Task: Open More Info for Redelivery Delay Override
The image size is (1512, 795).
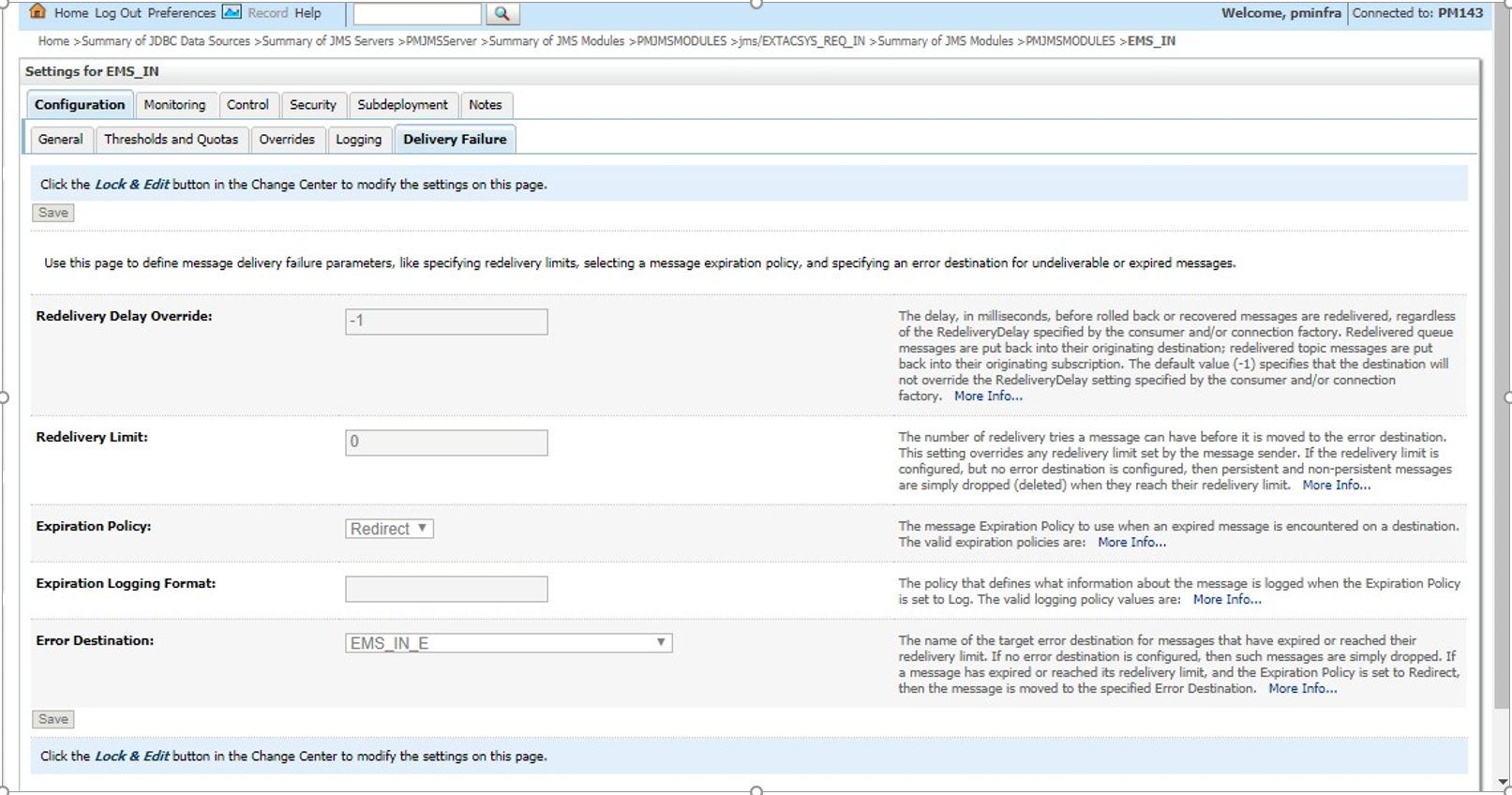Action: point(988,397)
